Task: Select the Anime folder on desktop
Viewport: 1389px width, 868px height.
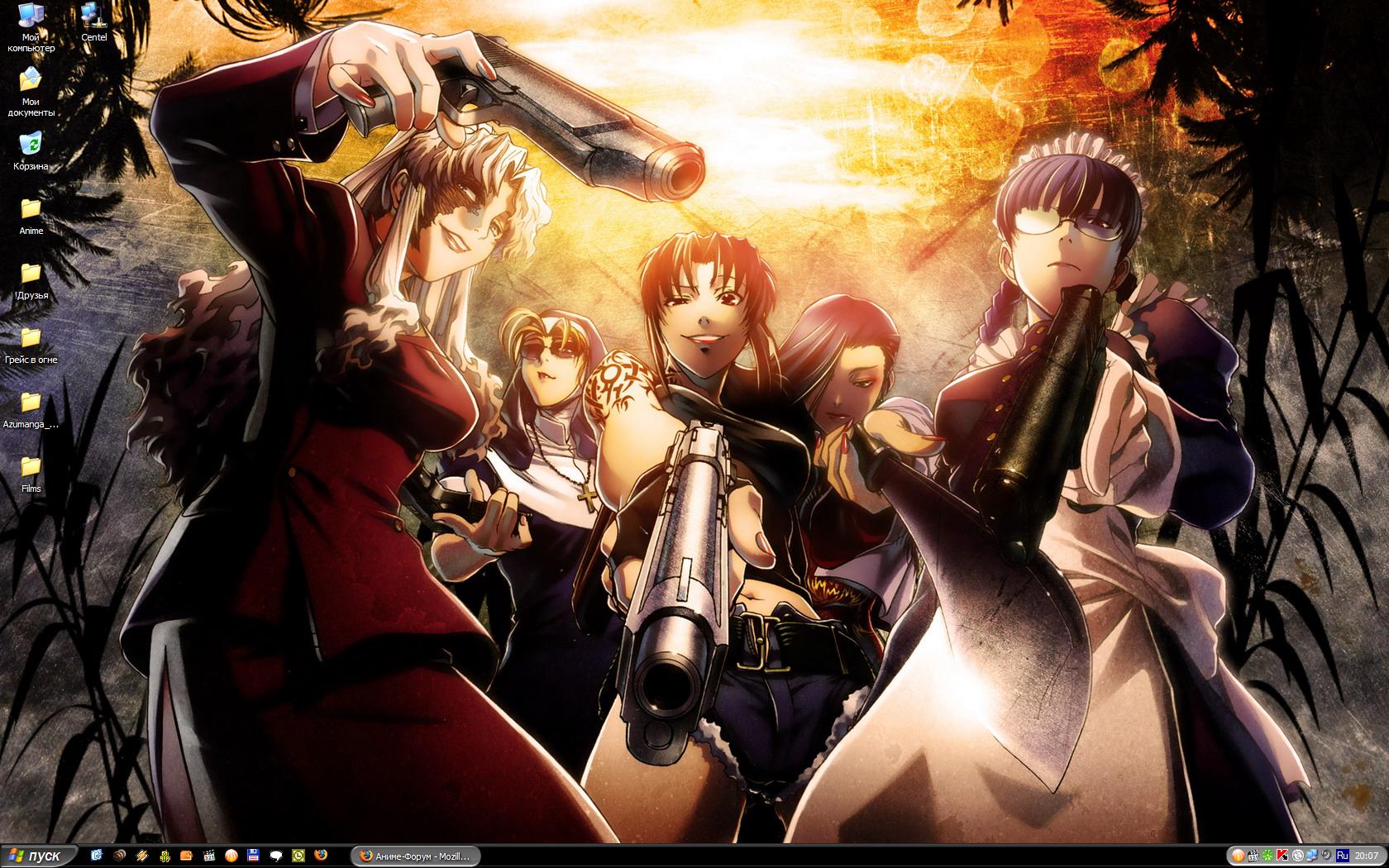Action: click(x=31, y=215)
